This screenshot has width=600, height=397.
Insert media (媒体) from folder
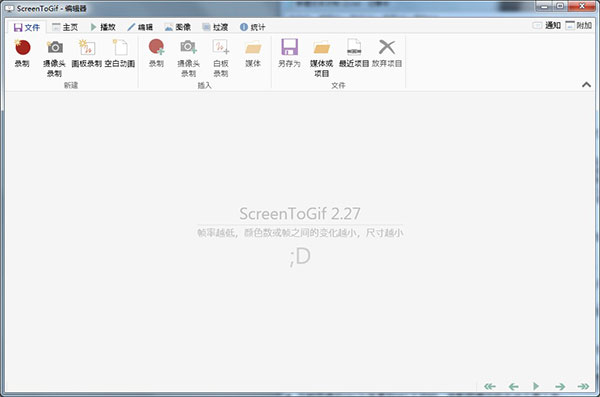[253, 54]
